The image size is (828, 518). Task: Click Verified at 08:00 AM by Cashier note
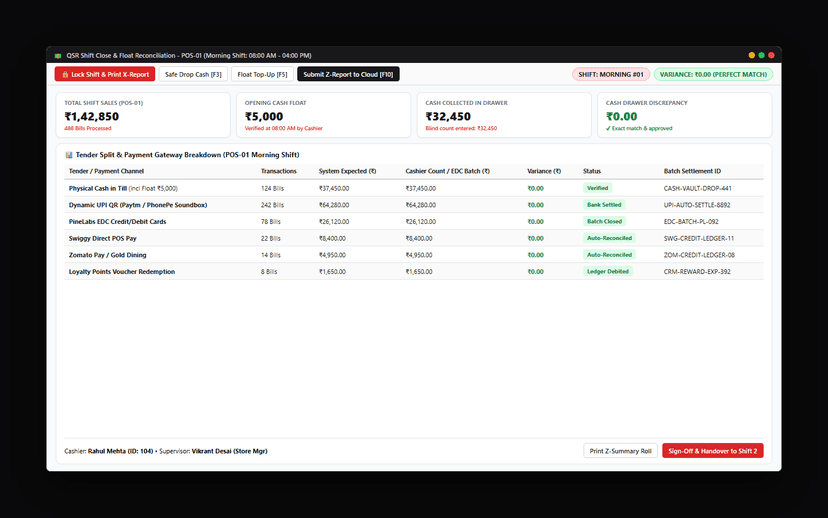click(284, 128)
